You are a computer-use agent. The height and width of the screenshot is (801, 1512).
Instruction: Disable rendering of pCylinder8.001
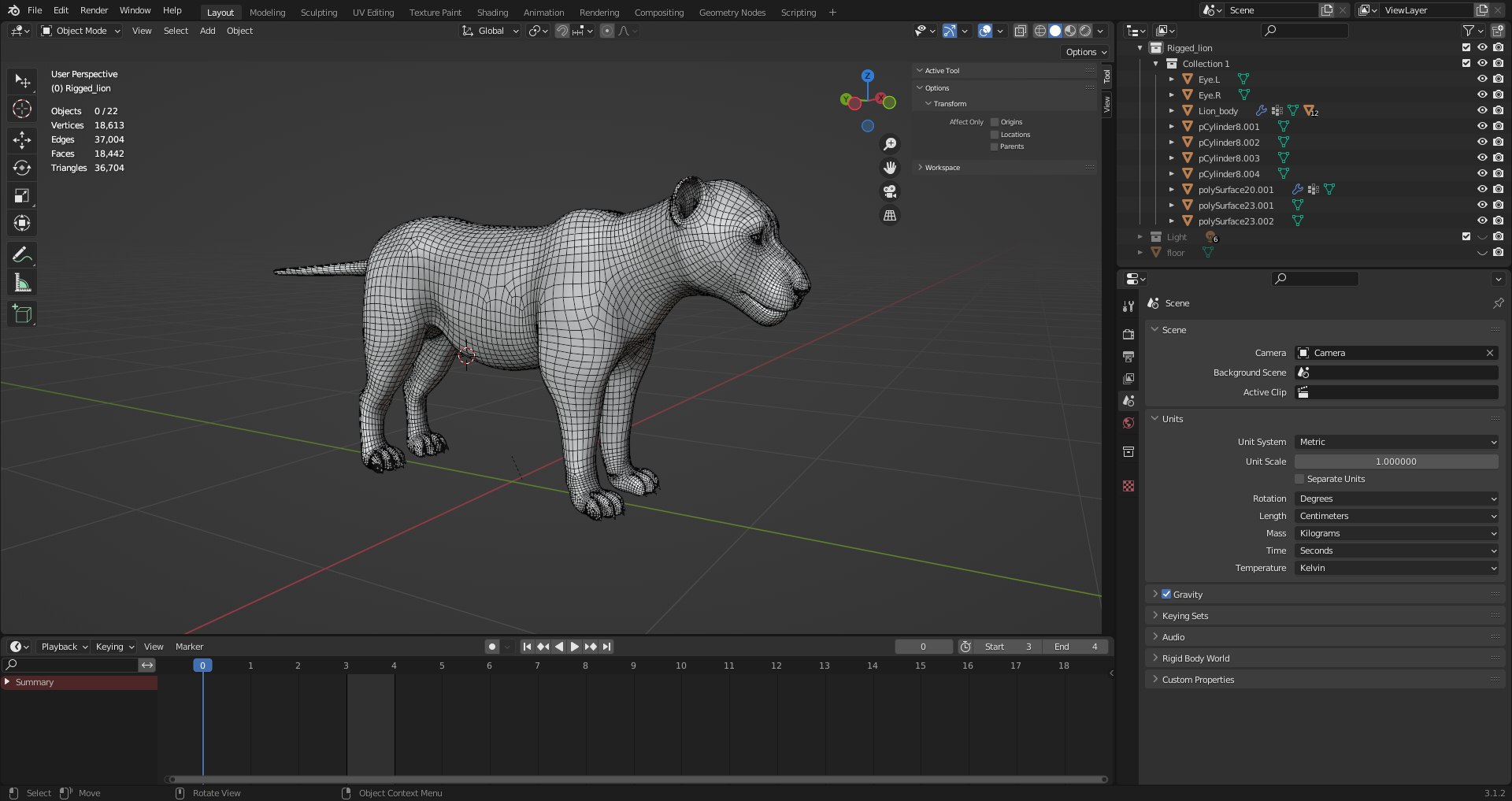1498,126
